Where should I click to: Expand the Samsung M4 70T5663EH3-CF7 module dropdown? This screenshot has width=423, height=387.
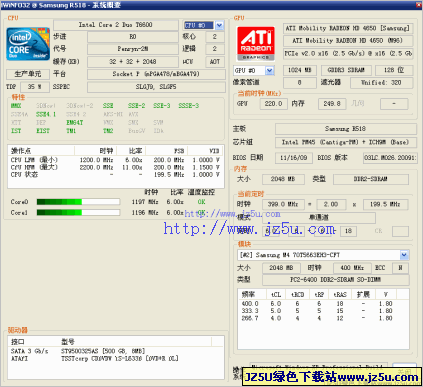pyautogui.click(x=404, y=255)
